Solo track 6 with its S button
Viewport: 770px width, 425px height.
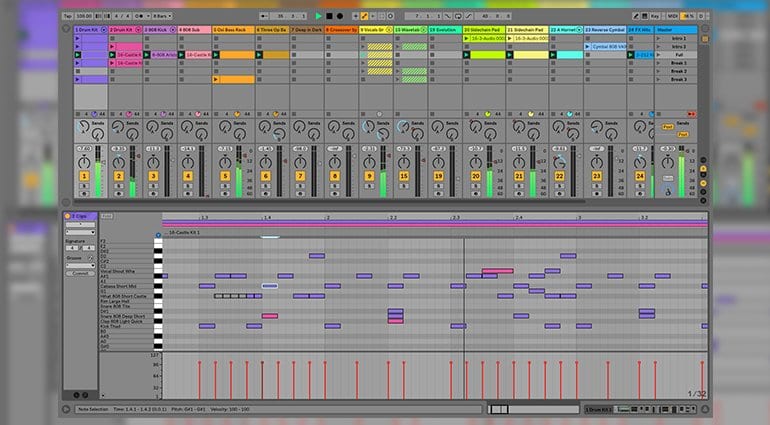click(x=266, y=186)
